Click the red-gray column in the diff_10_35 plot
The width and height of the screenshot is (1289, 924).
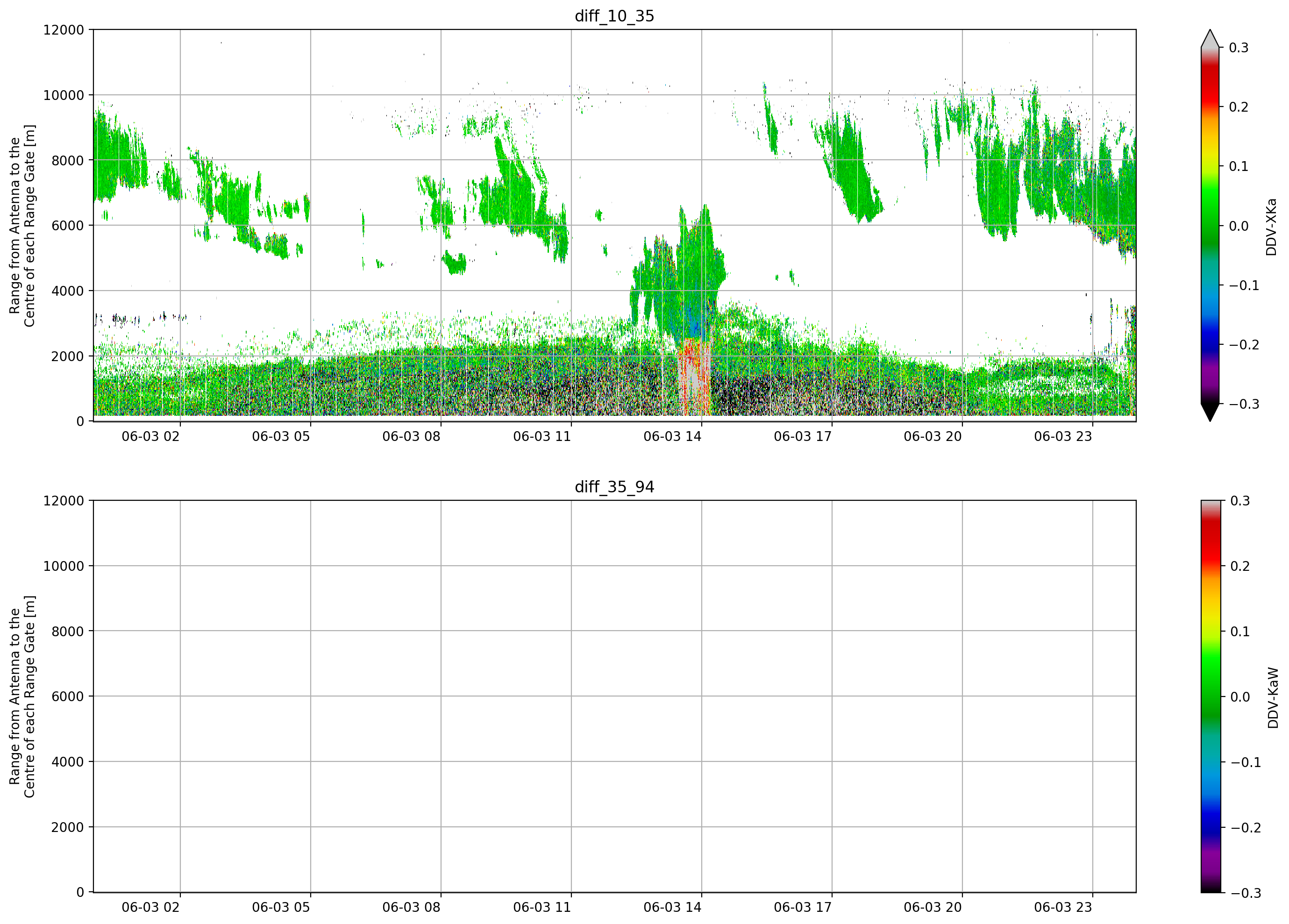click(695, 378)
